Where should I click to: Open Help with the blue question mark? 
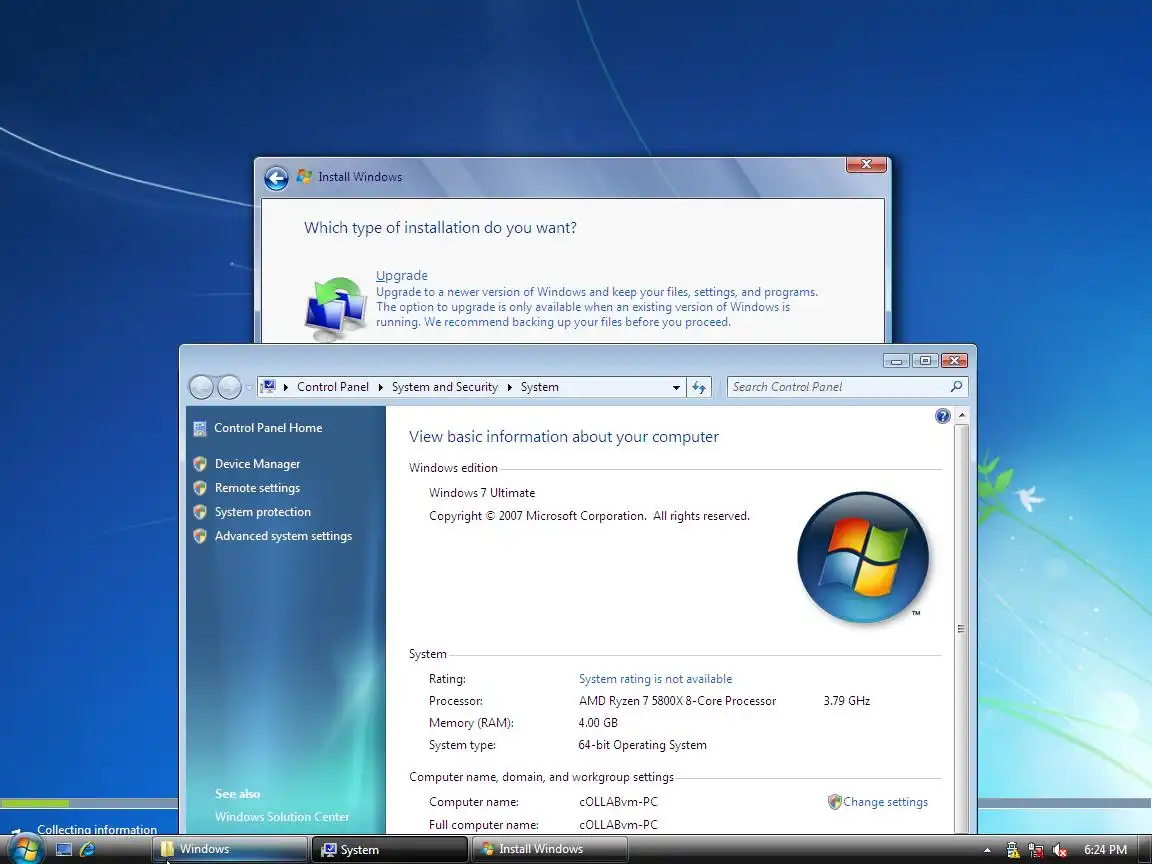click(943, 417)
